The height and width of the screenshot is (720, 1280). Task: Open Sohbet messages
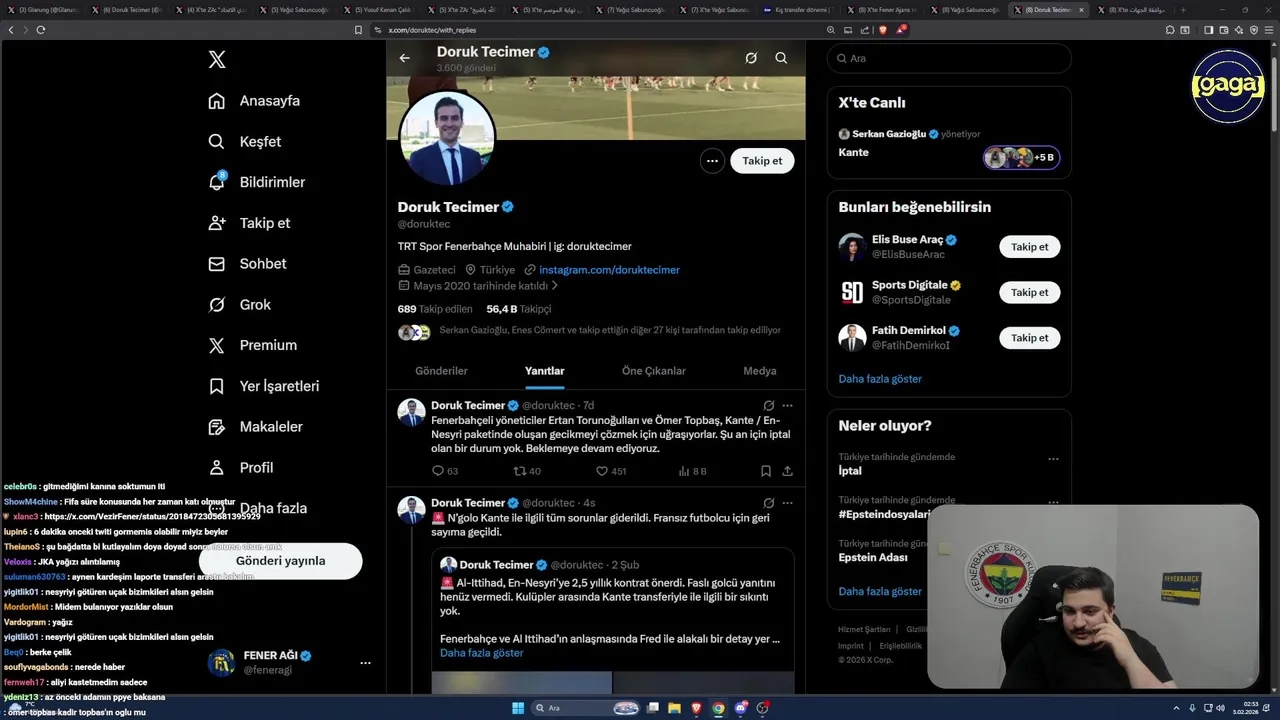click(x=247, y=264)
